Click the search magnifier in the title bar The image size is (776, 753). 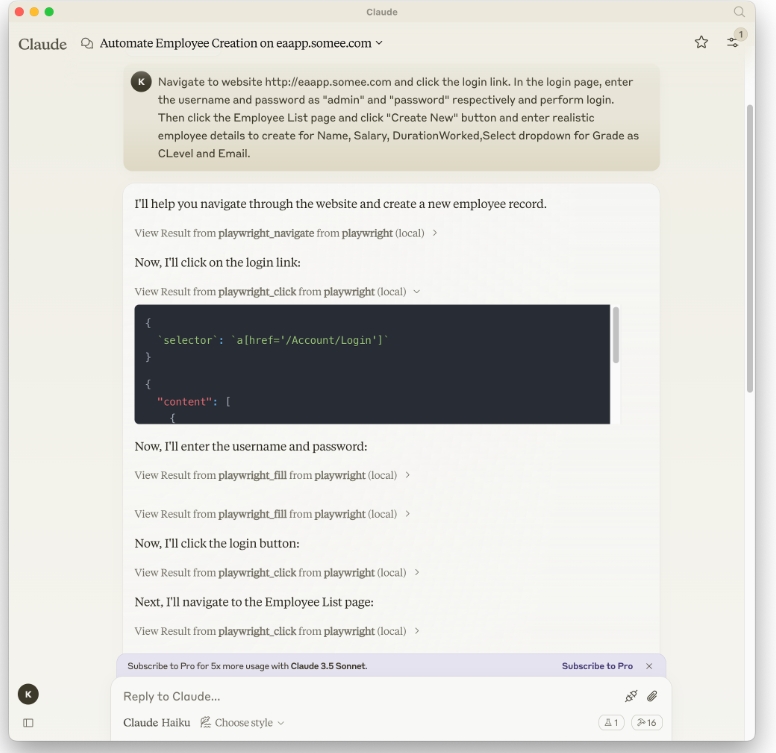tap(740, 12)
